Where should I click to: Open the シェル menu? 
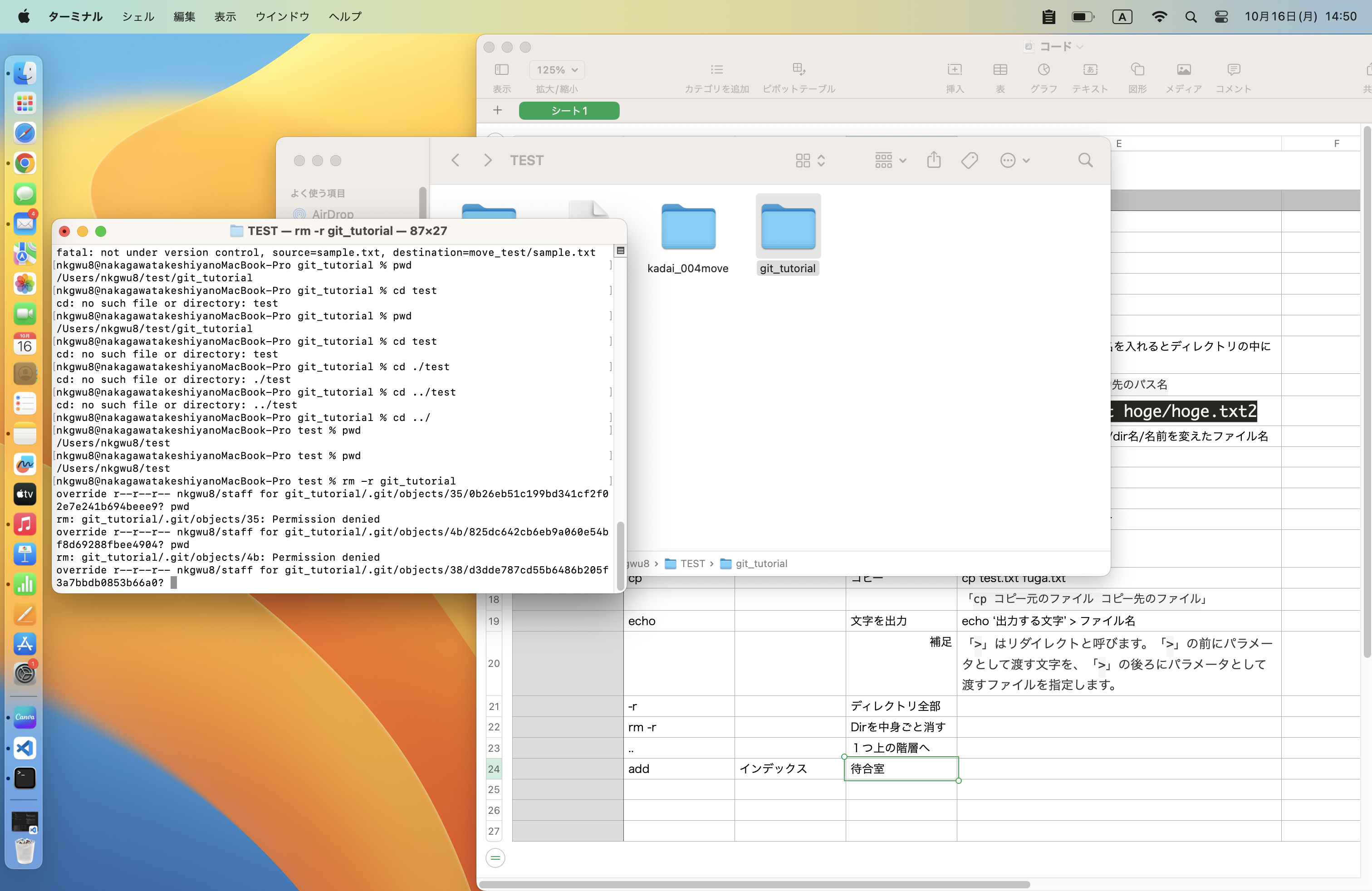[x=138, y=17]
